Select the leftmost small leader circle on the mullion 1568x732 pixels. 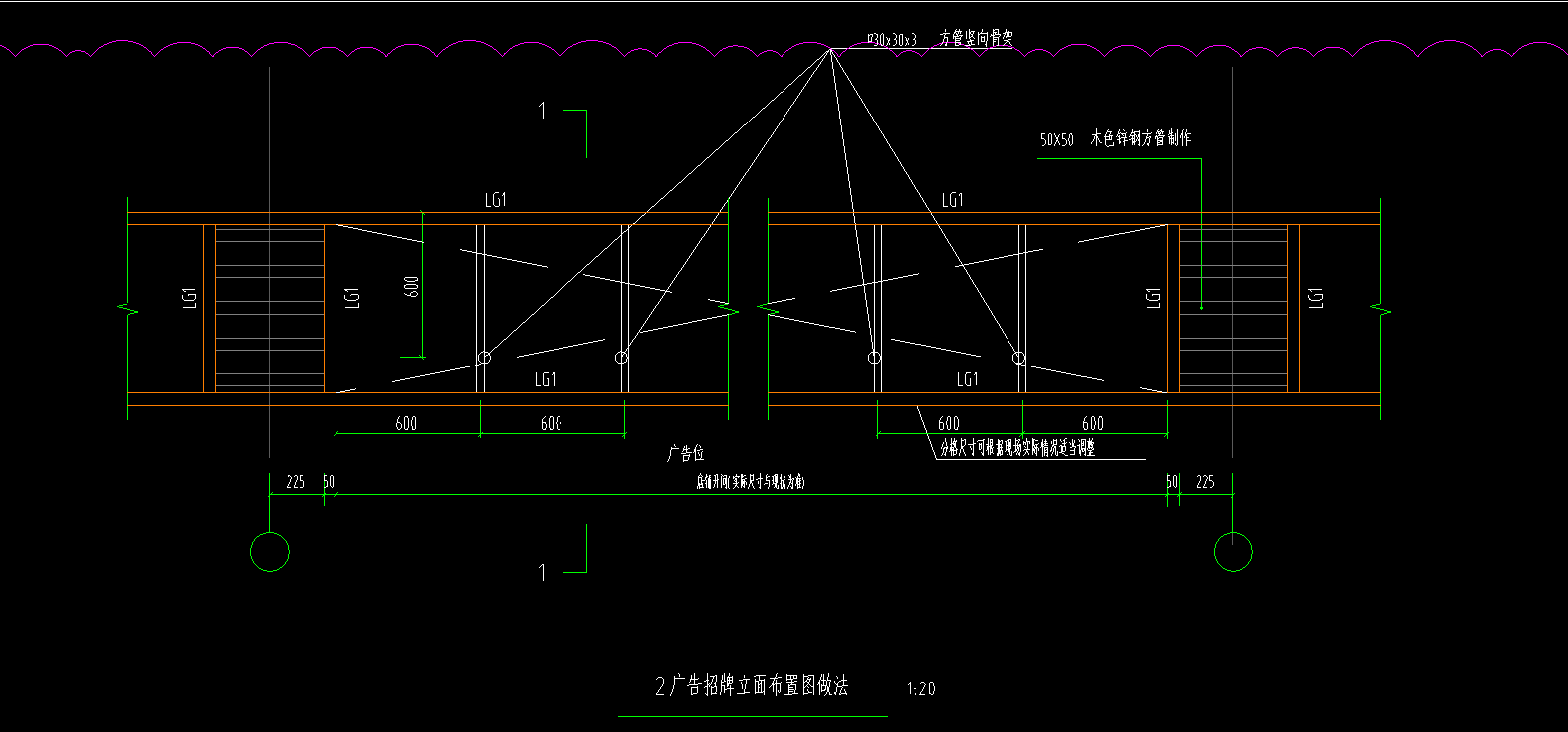pyautogui.click(x=484, y=357)
